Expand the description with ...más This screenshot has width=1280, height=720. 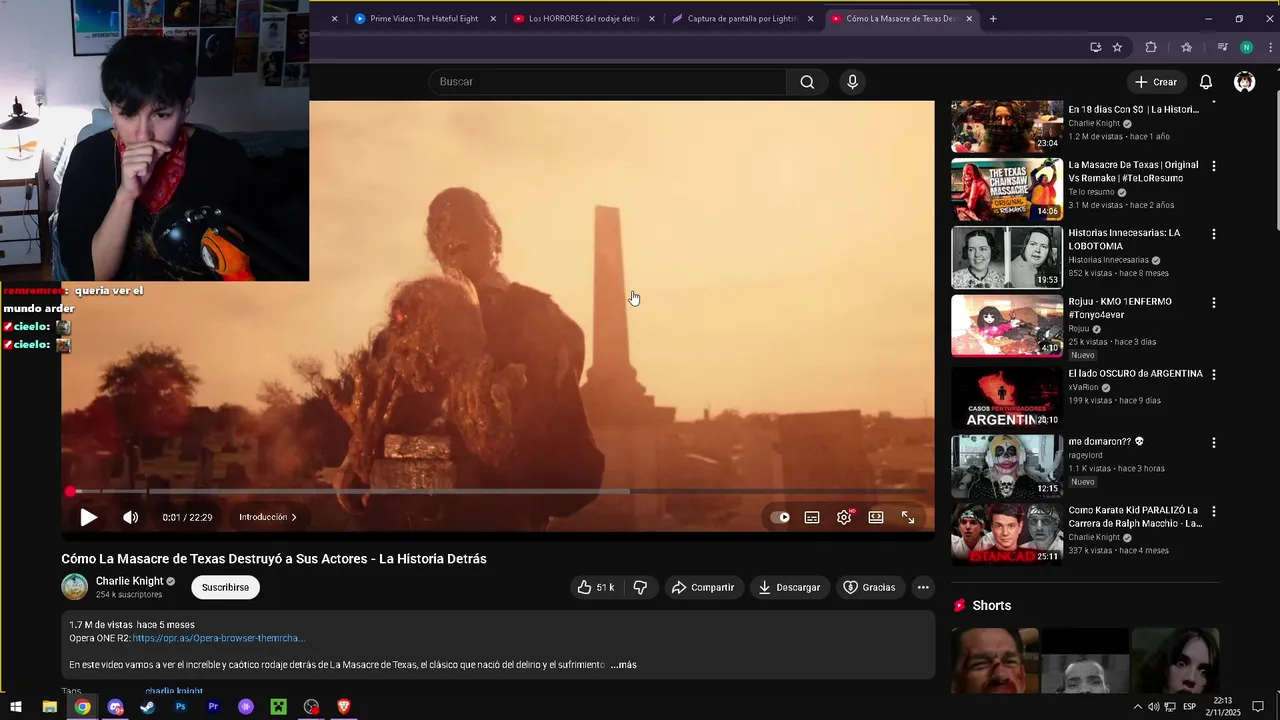point(624,665)
